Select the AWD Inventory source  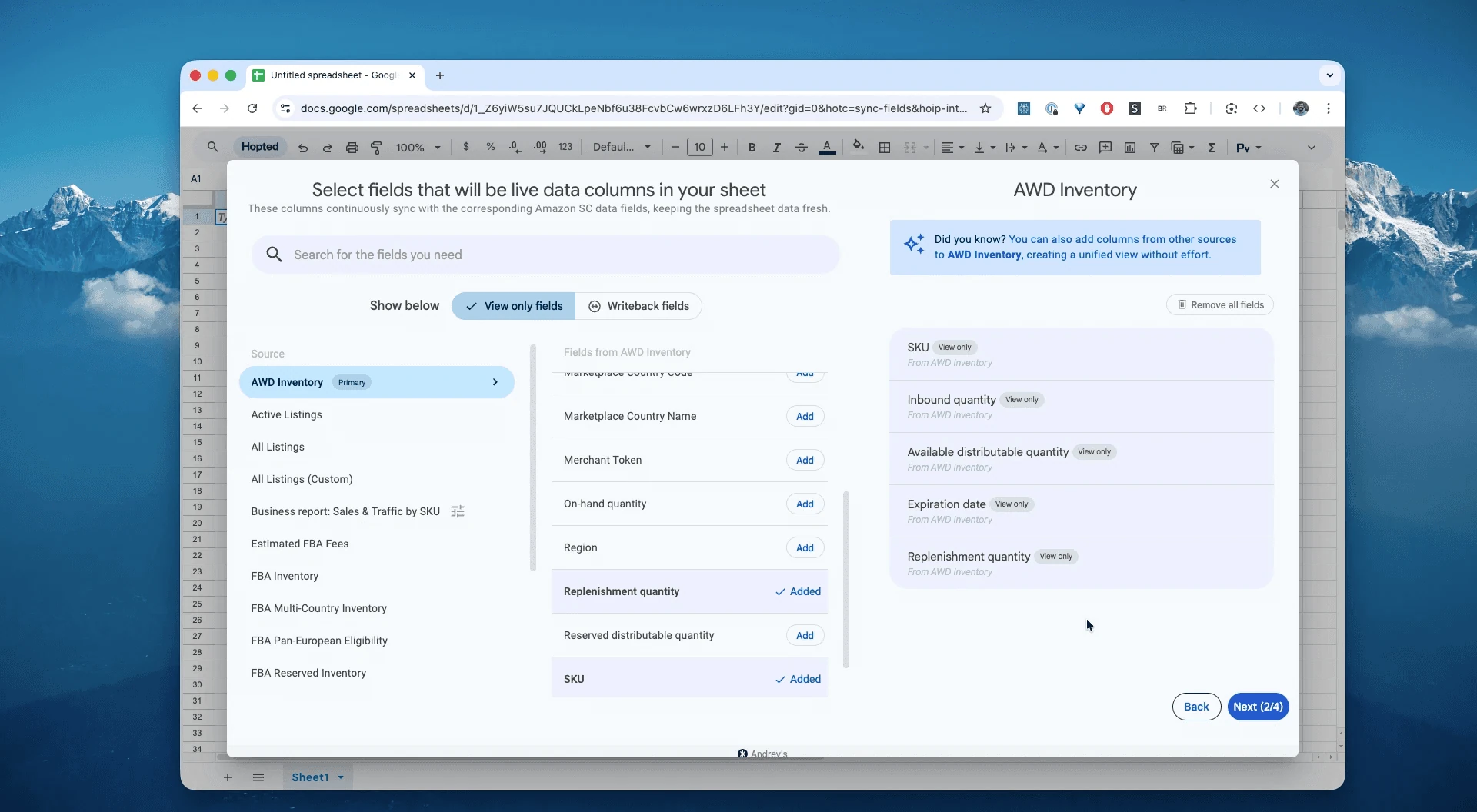coord(377,382)
